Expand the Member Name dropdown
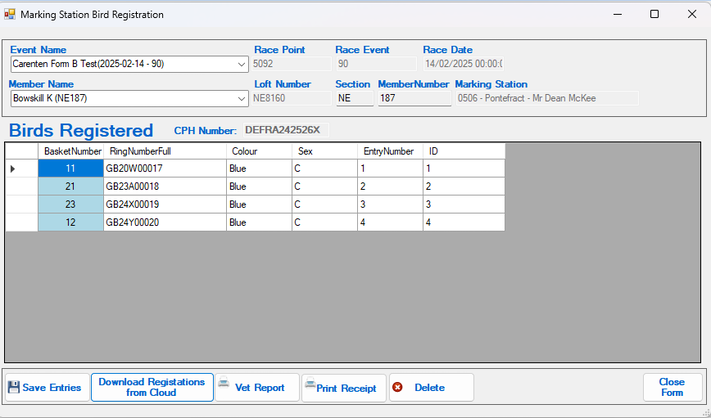 [x=242, y=98]
